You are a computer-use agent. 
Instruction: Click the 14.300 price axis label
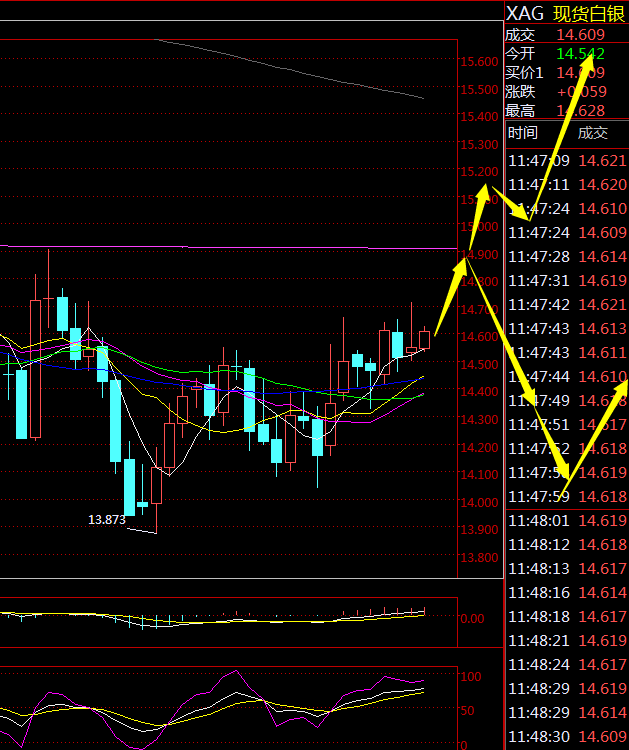point(479,419)
